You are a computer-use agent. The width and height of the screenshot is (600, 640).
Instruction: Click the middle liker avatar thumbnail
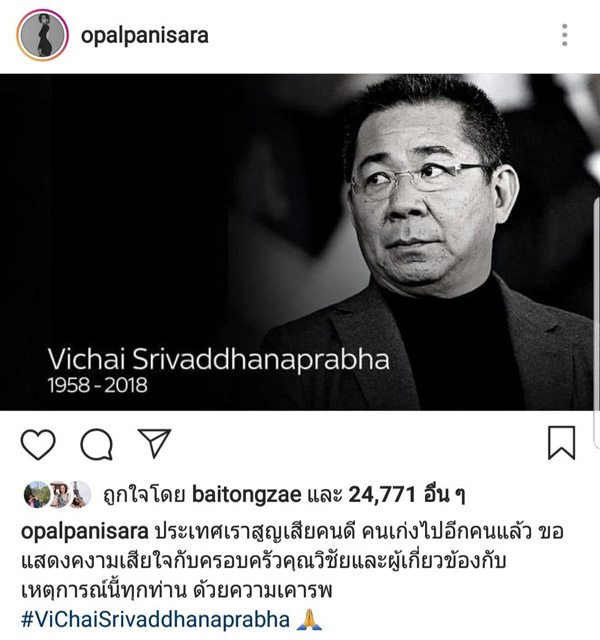[x=58, y=494]
